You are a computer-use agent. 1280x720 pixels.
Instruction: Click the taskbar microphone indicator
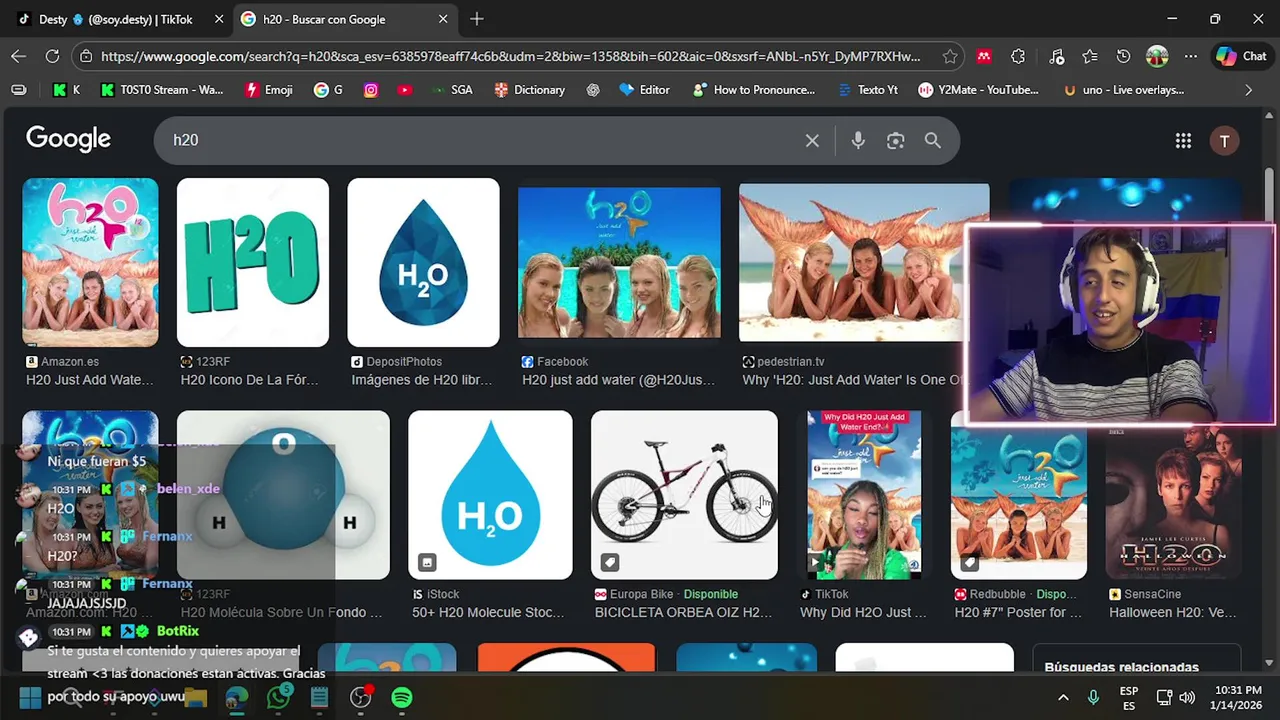1093,697
